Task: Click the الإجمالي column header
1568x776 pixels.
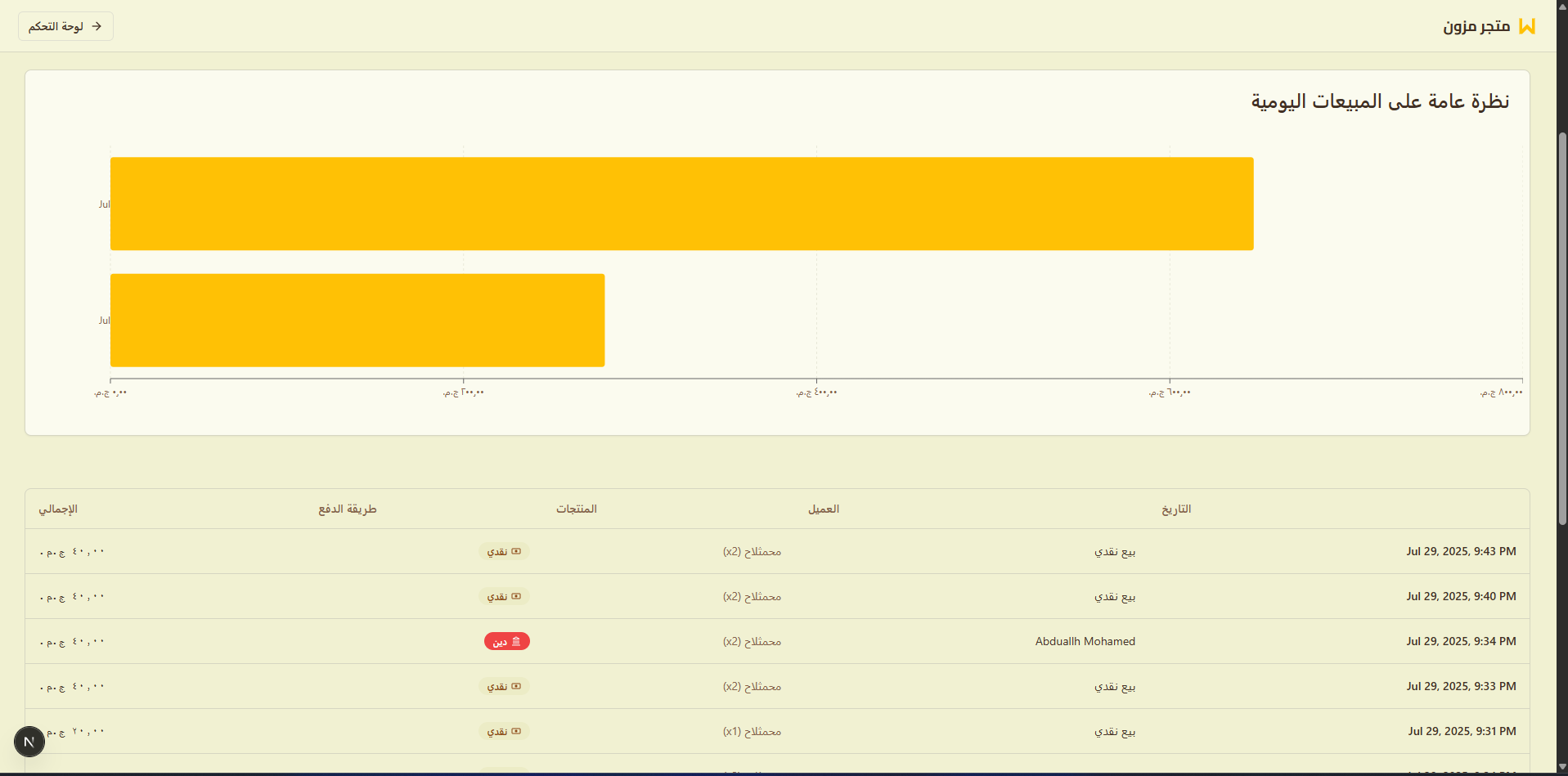Action: pyautogui.click(x=58, y=509)
